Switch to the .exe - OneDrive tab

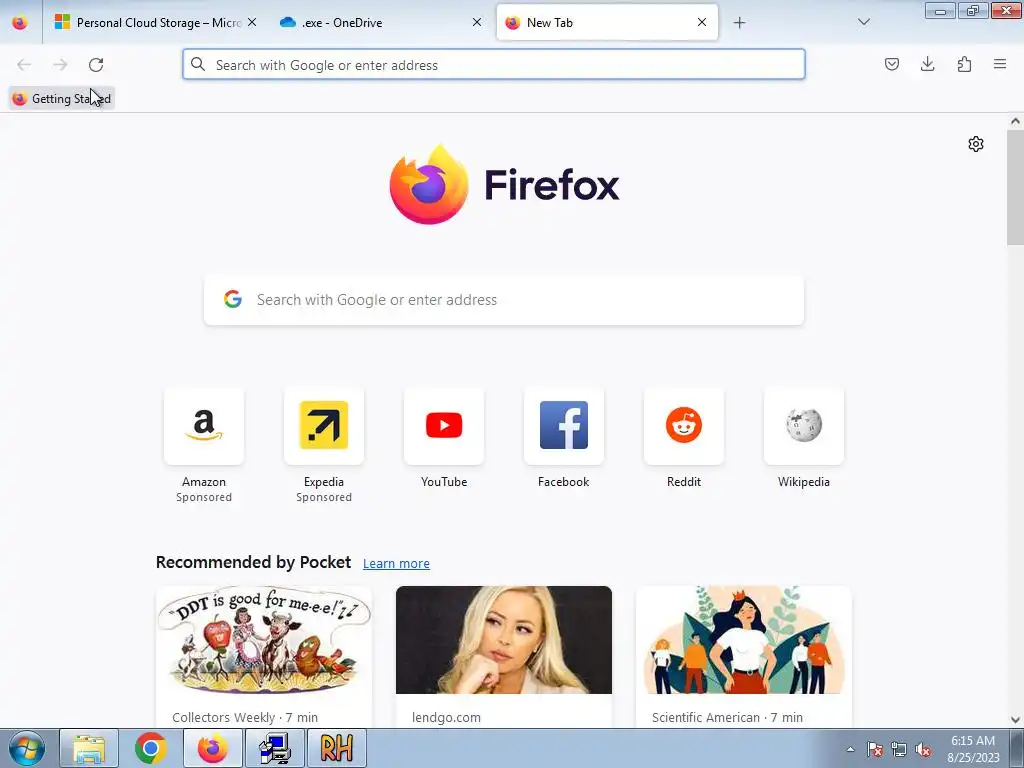coord(381,23)
